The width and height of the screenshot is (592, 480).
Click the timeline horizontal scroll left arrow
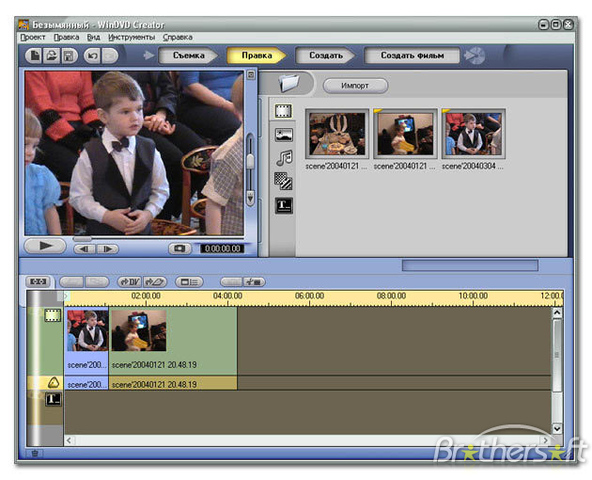[69, 440]
